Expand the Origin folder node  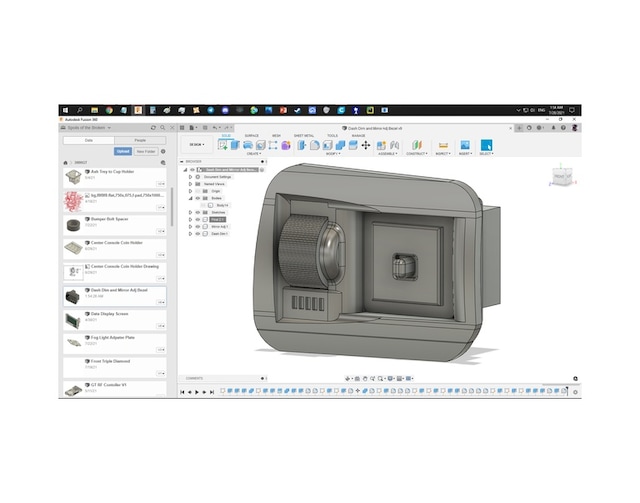point(190,191)
